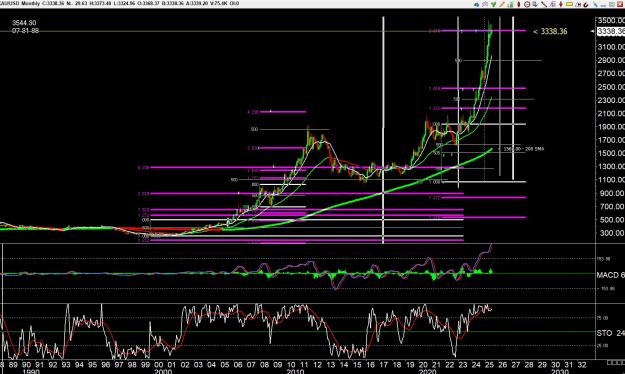Click the green checkmark toolbar icon

[493, 4]
